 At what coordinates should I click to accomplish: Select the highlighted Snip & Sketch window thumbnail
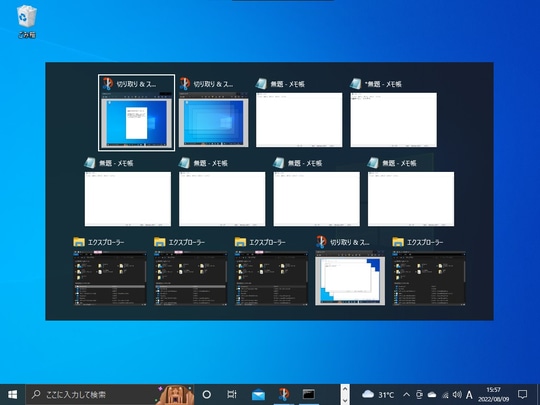click(x=136, y=113)
